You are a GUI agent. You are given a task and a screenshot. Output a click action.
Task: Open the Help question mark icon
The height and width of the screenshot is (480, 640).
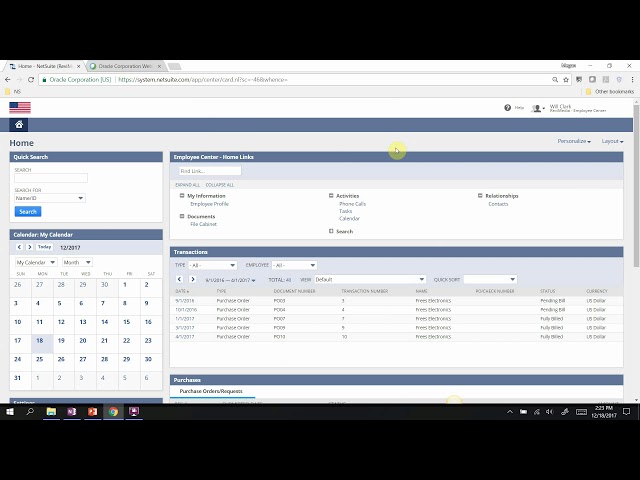click(x=507, y=108)
